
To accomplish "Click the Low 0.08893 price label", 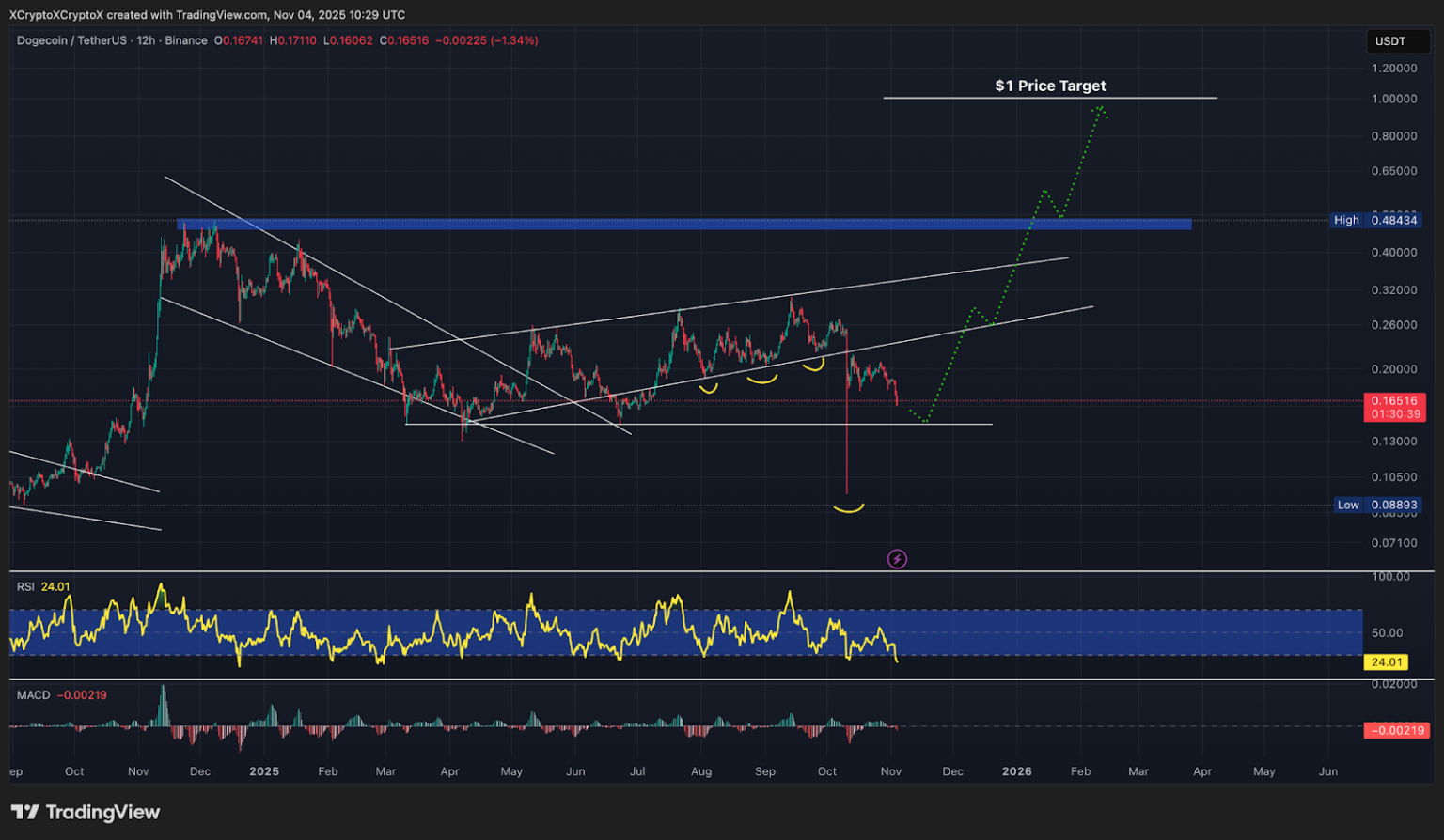I will [x=1377, y=505].
